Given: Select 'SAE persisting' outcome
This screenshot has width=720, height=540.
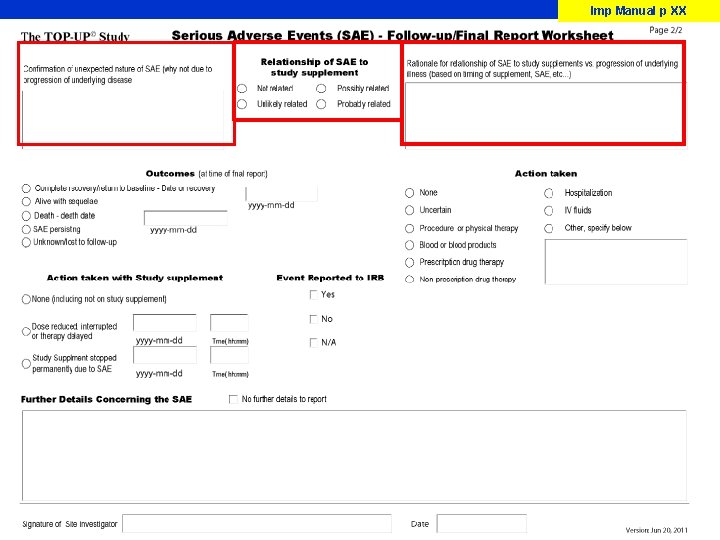Looking at the screenshot, I should click(x=26, y=229).
